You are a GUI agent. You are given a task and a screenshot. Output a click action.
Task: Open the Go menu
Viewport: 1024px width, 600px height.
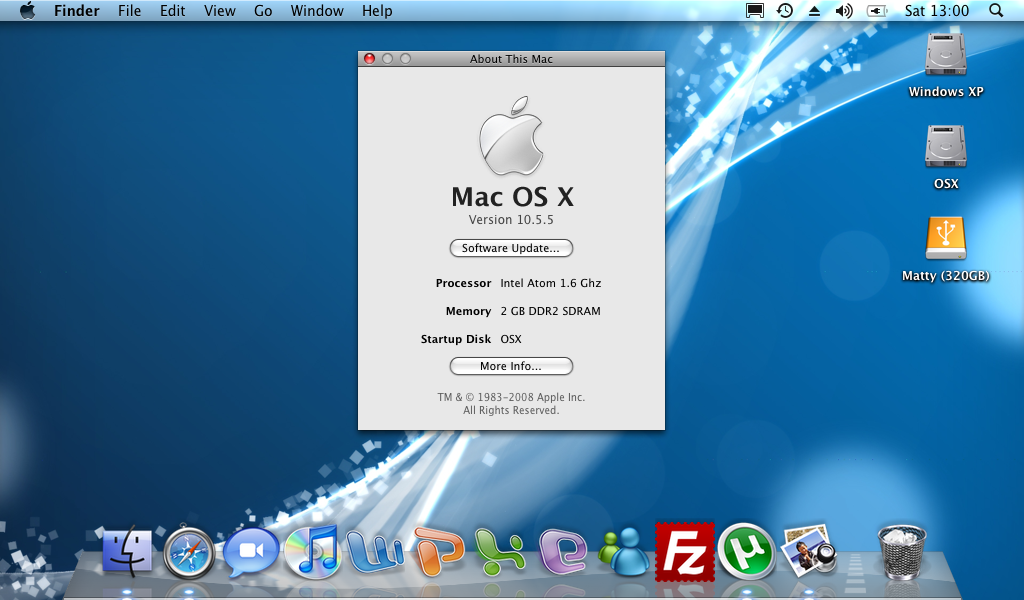click(263, 11)
